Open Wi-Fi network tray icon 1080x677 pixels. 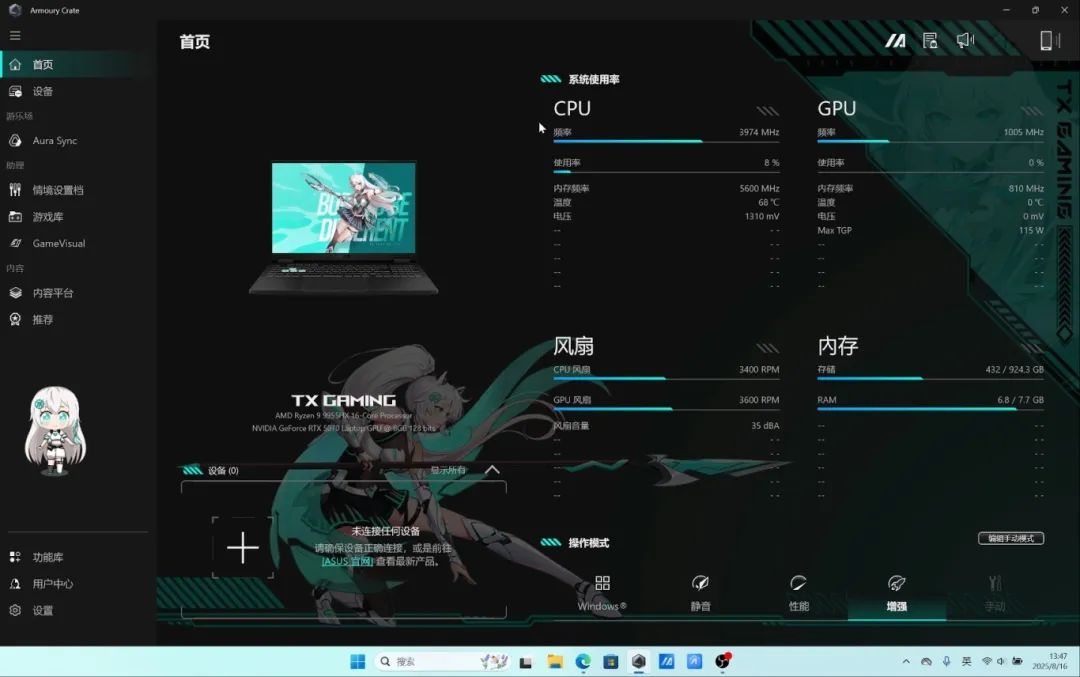pyautogui.click(x=986, y=662)
